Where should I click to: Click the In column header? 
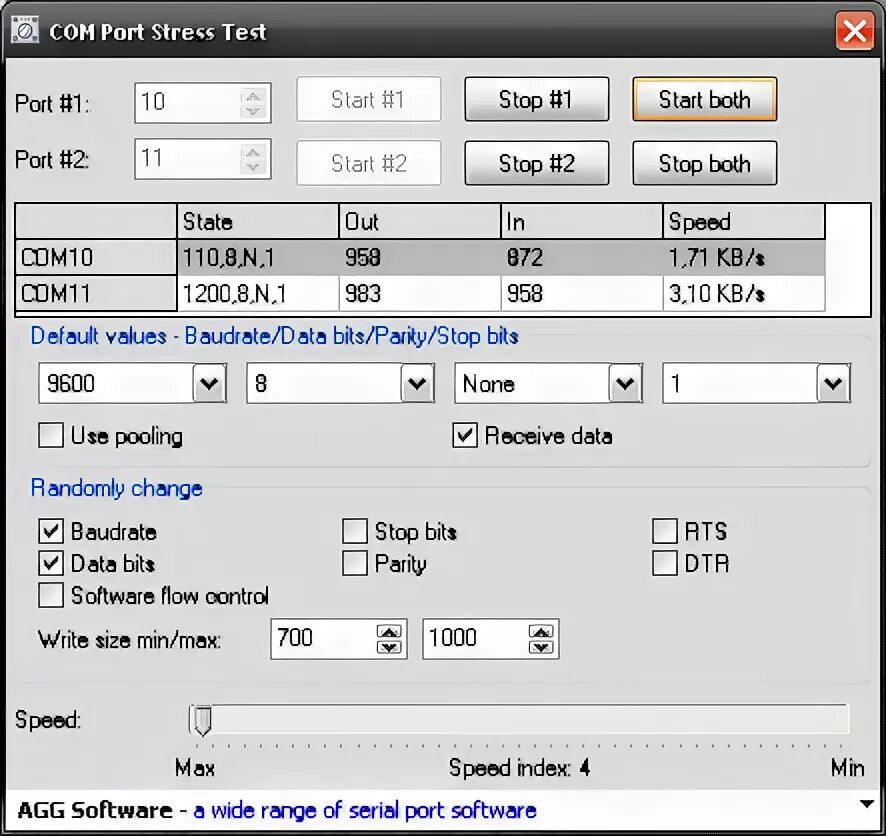point(582,221)
